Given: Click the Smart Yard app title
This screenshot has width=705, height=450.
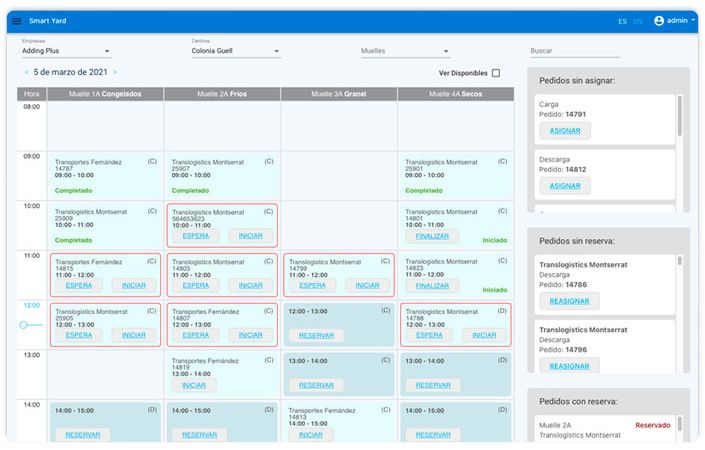Looking at the screenshot, I should coord(48,21).
